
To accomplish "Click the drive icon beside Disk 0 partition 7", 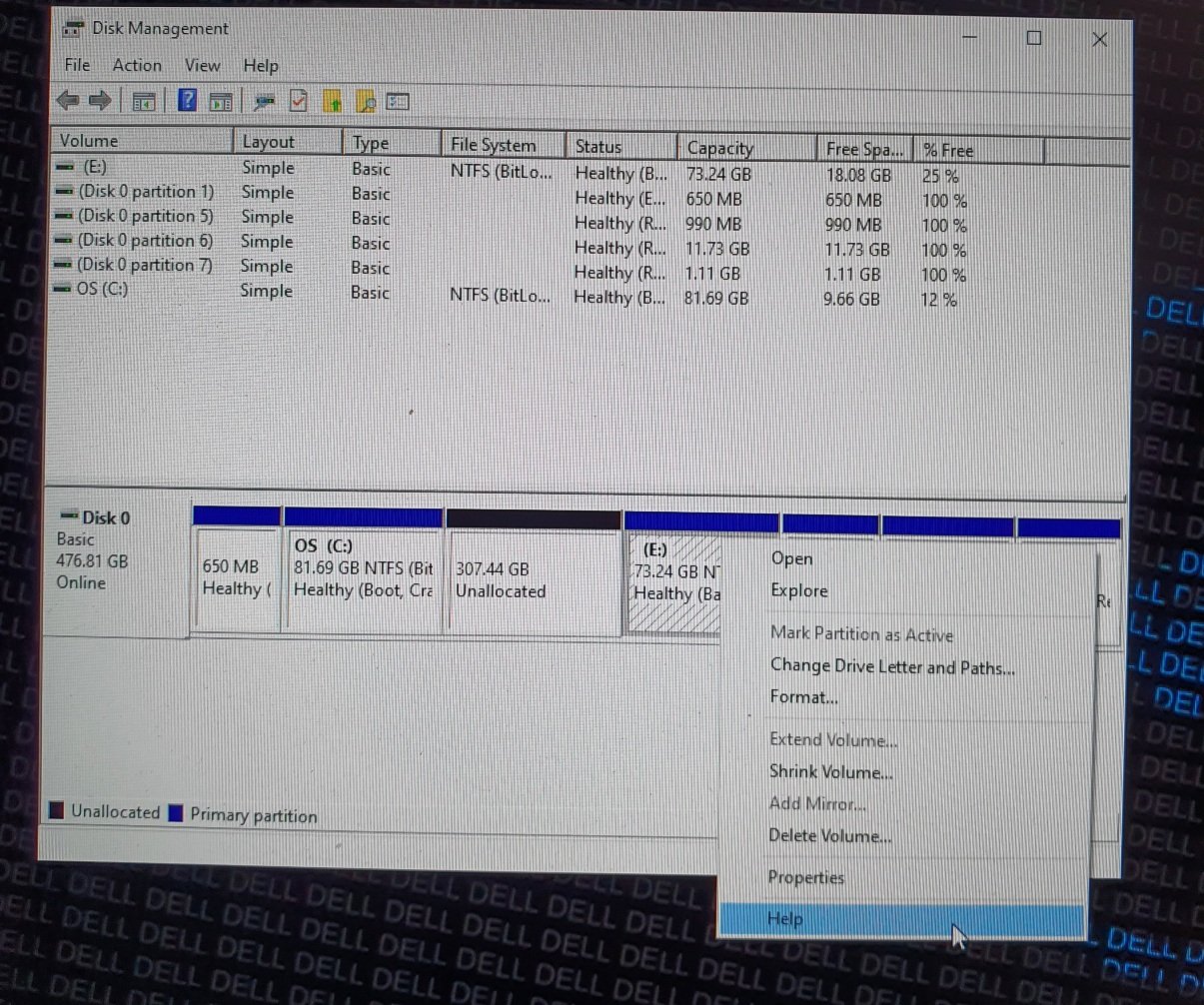I will pyautogui.click(x=64, y=265).
